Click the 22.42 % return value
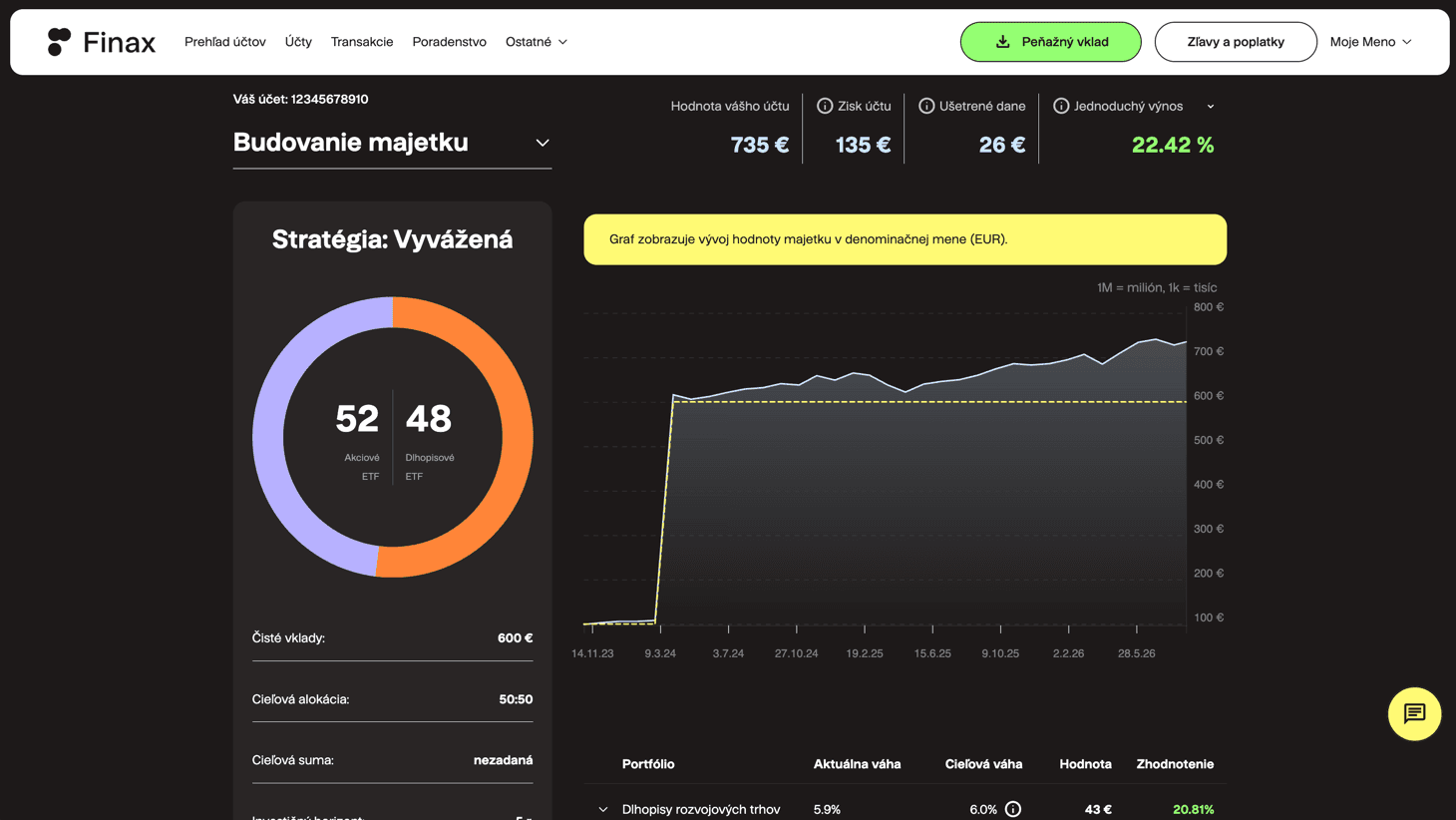1456x820 pixels. pyautogui.click(x=1173, y=145)
